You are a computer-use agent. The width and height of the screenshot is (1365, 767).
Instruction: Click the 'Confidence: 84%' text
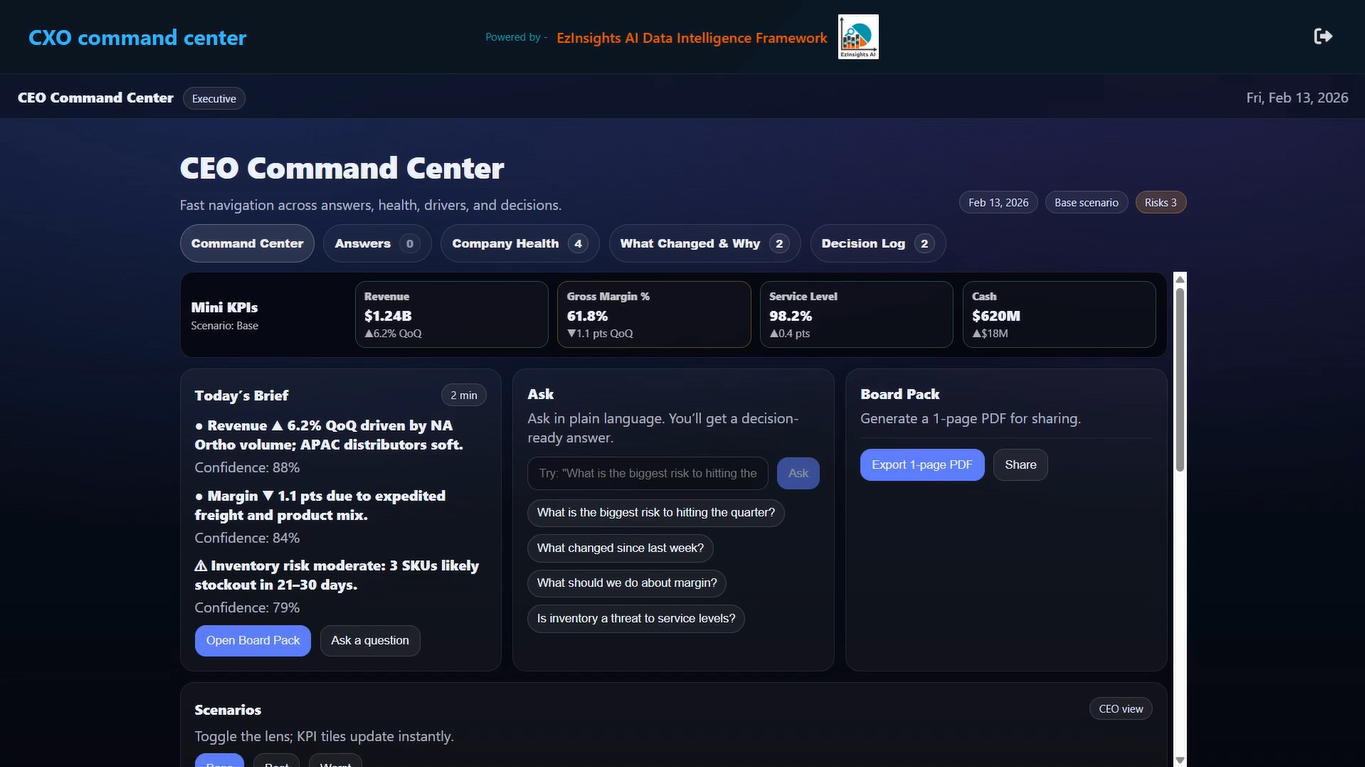[x=247, y=538]
